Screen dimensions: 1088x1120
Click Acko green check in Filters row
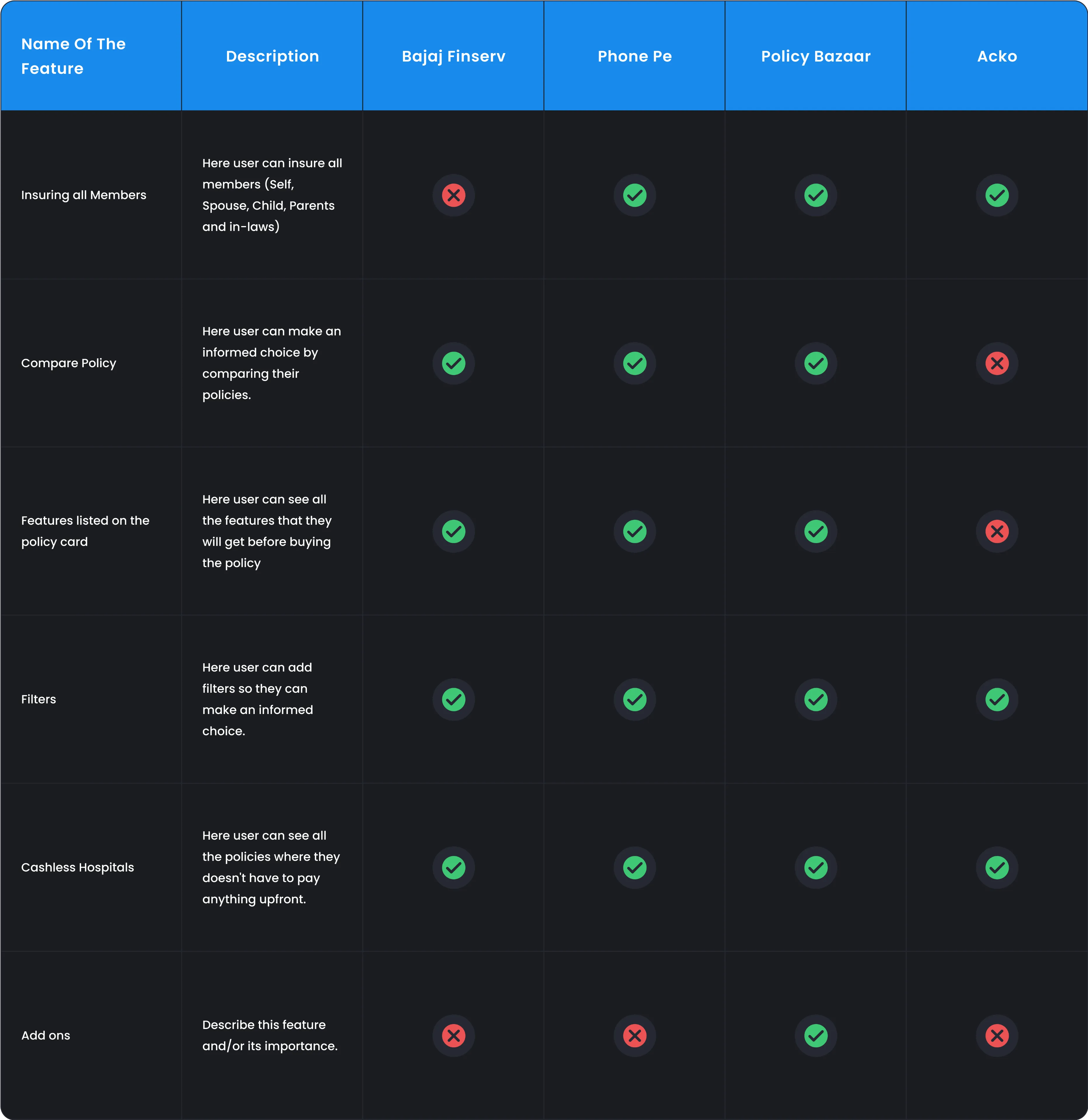click(x=996, y=699)
